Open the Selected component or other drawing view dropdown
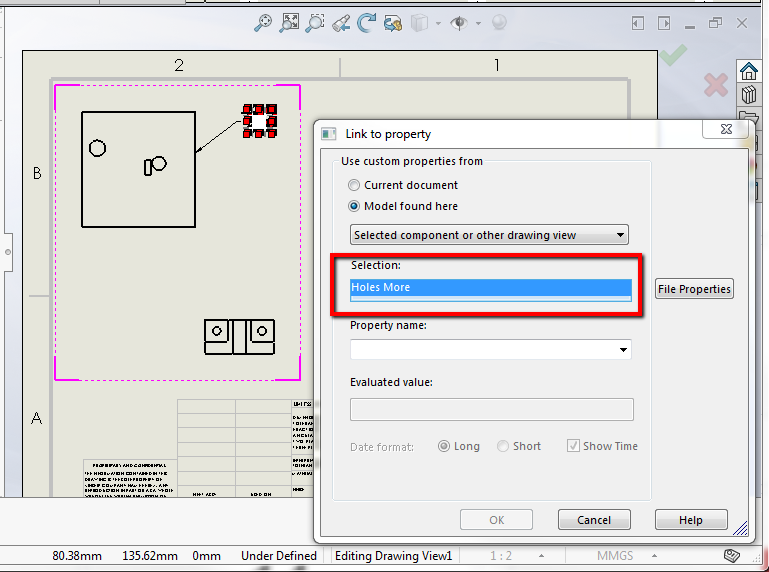769x572 pixels. point(489,235)
